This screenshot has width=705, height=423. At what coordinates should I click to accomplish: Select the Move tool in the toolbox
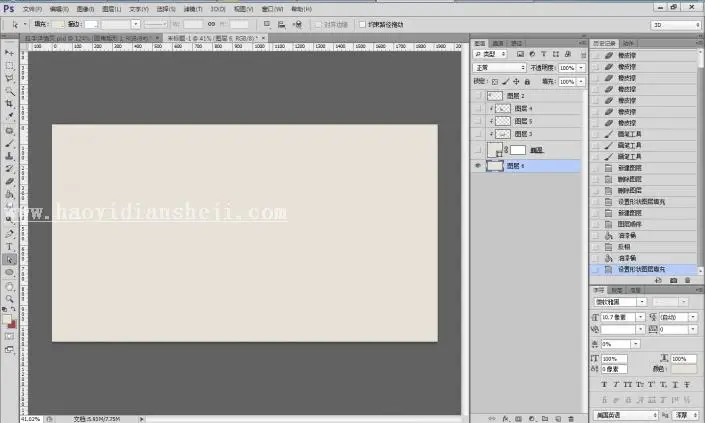(x=9, y=53)
